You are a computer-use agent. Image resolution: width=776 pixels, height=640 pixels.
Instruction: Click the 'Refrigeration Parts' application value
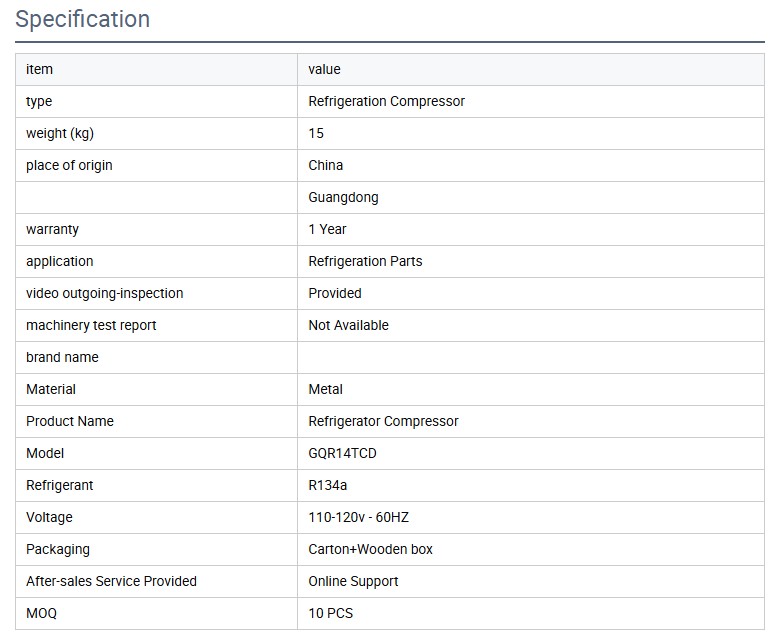tap(365, 261)
